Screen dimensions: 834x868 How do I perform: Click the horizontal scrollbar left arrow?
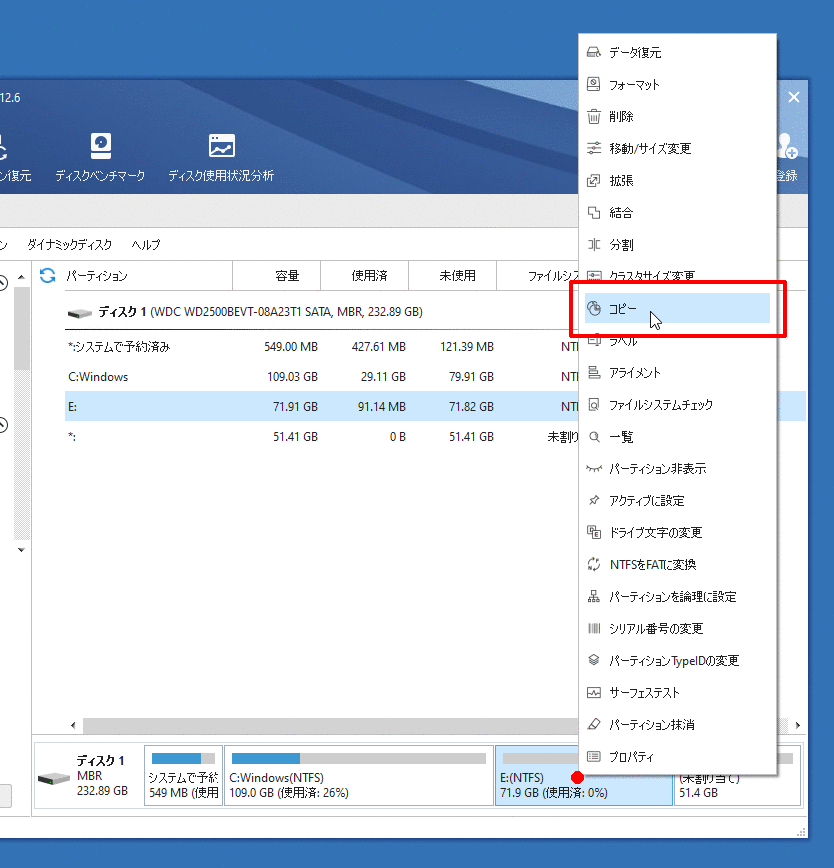click(x=73, y=725)
